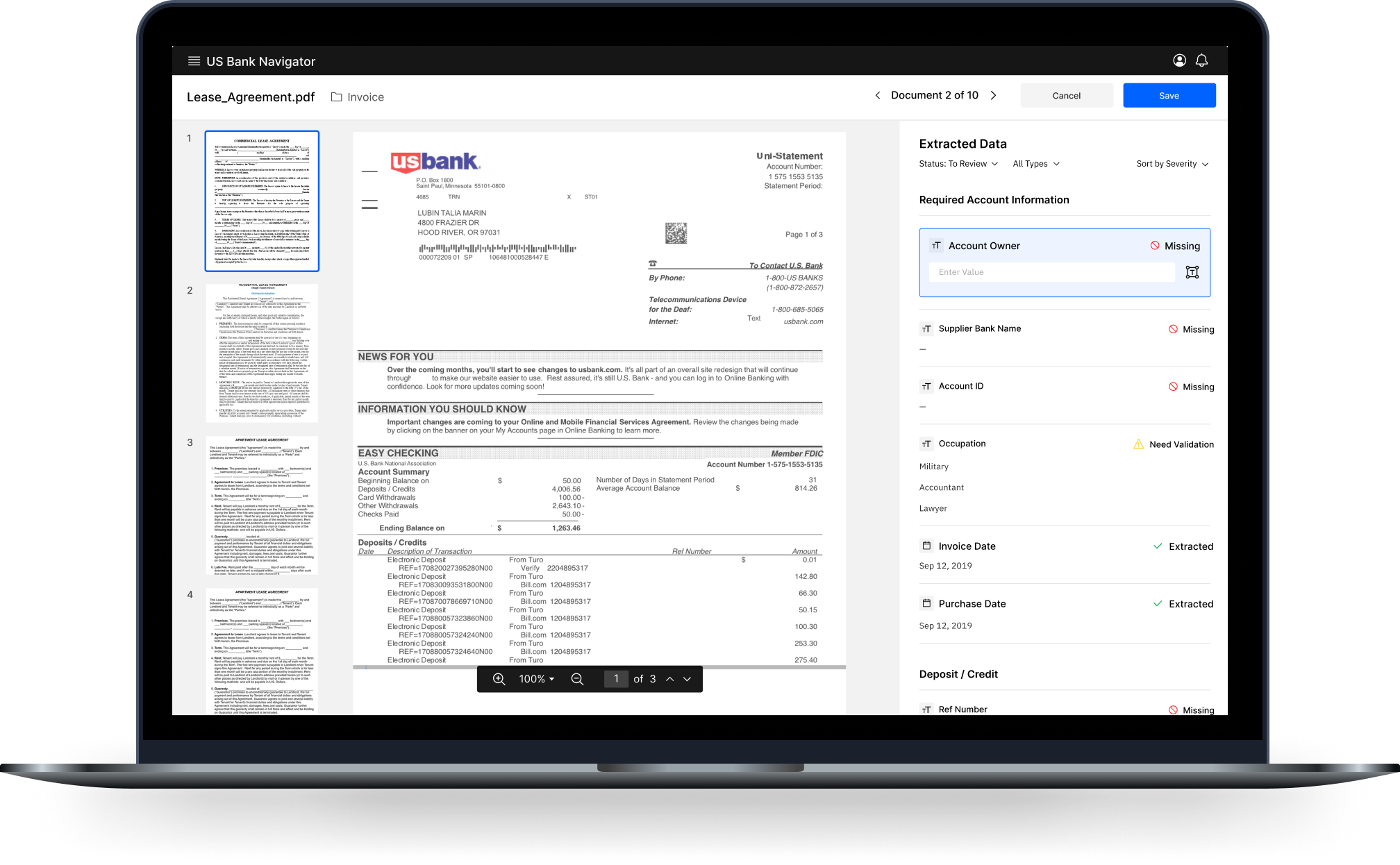Click the page number input box
This screenshot has height=865, width=1400.
coord(616,679)
